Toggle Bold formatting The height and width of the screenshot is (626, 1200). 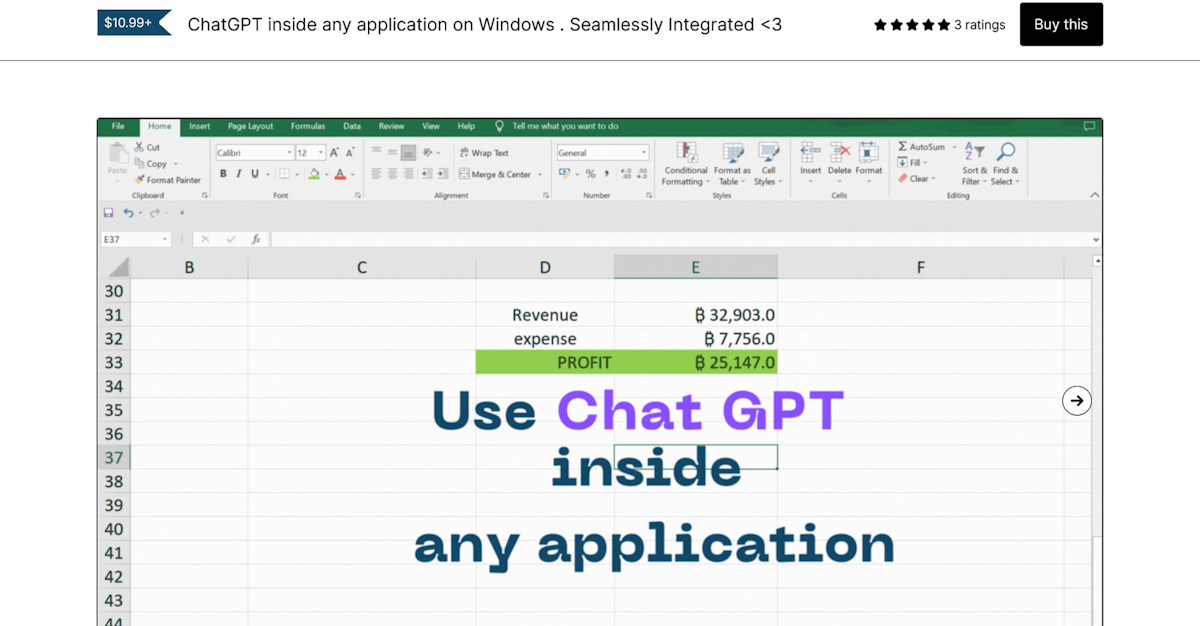pyautogui.click(x=224, y=174)
